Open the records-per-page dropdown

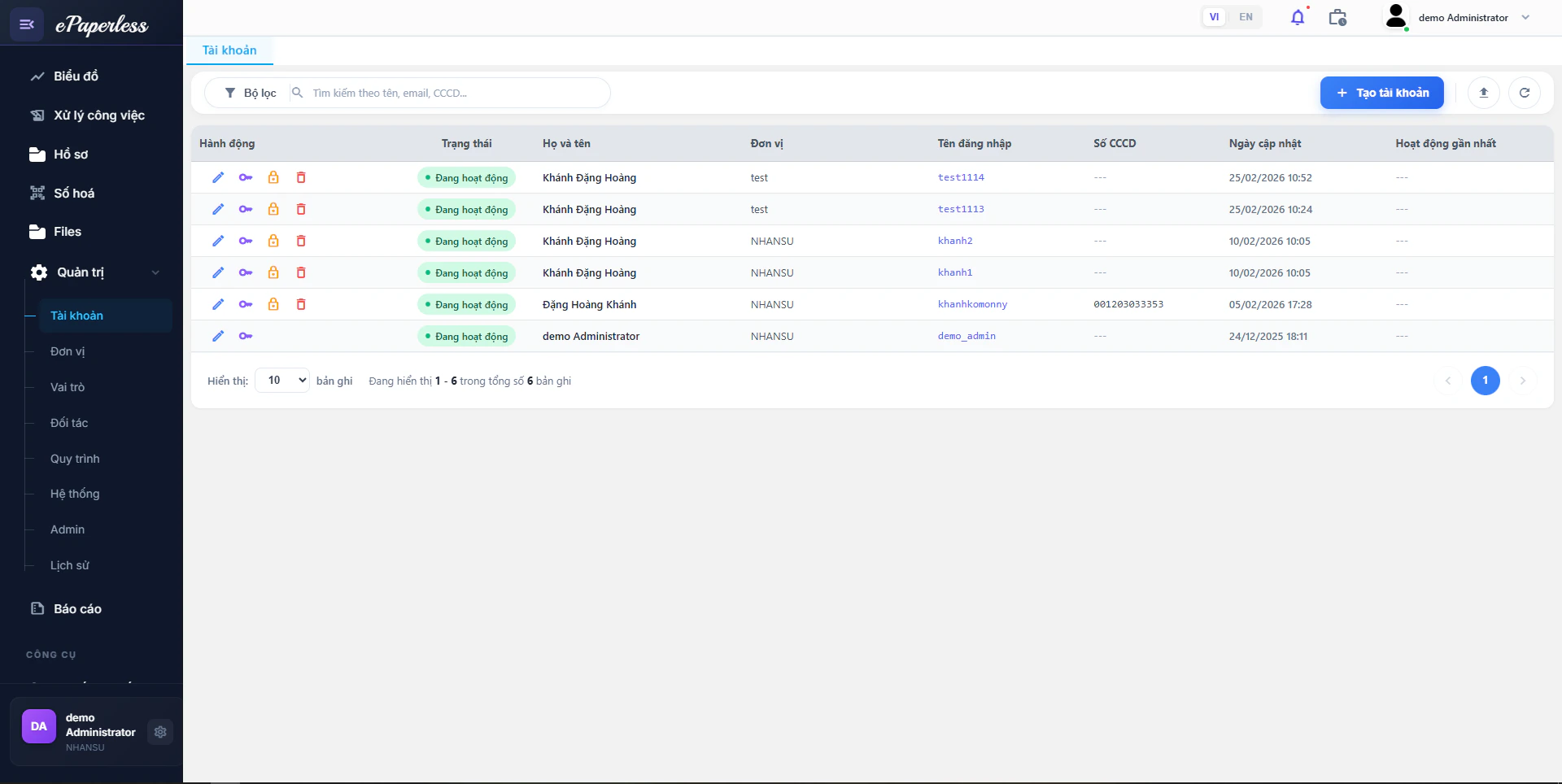click(282, 380)
